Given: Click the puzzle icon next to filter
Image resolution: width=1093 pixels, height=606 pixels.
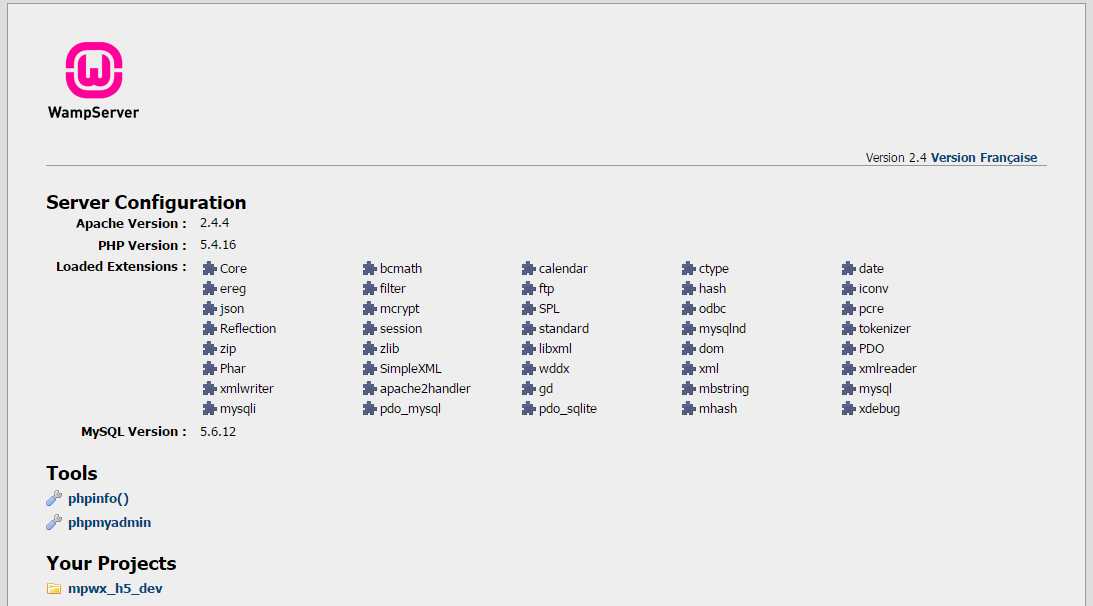Looking at the screenshot, I should (x=369, y=289).
